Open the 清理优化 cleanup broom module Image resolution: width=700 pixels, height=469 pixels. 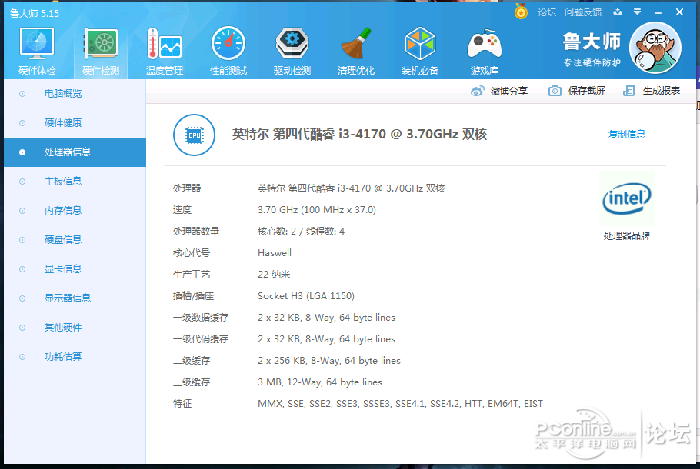[x=356, y=51]
